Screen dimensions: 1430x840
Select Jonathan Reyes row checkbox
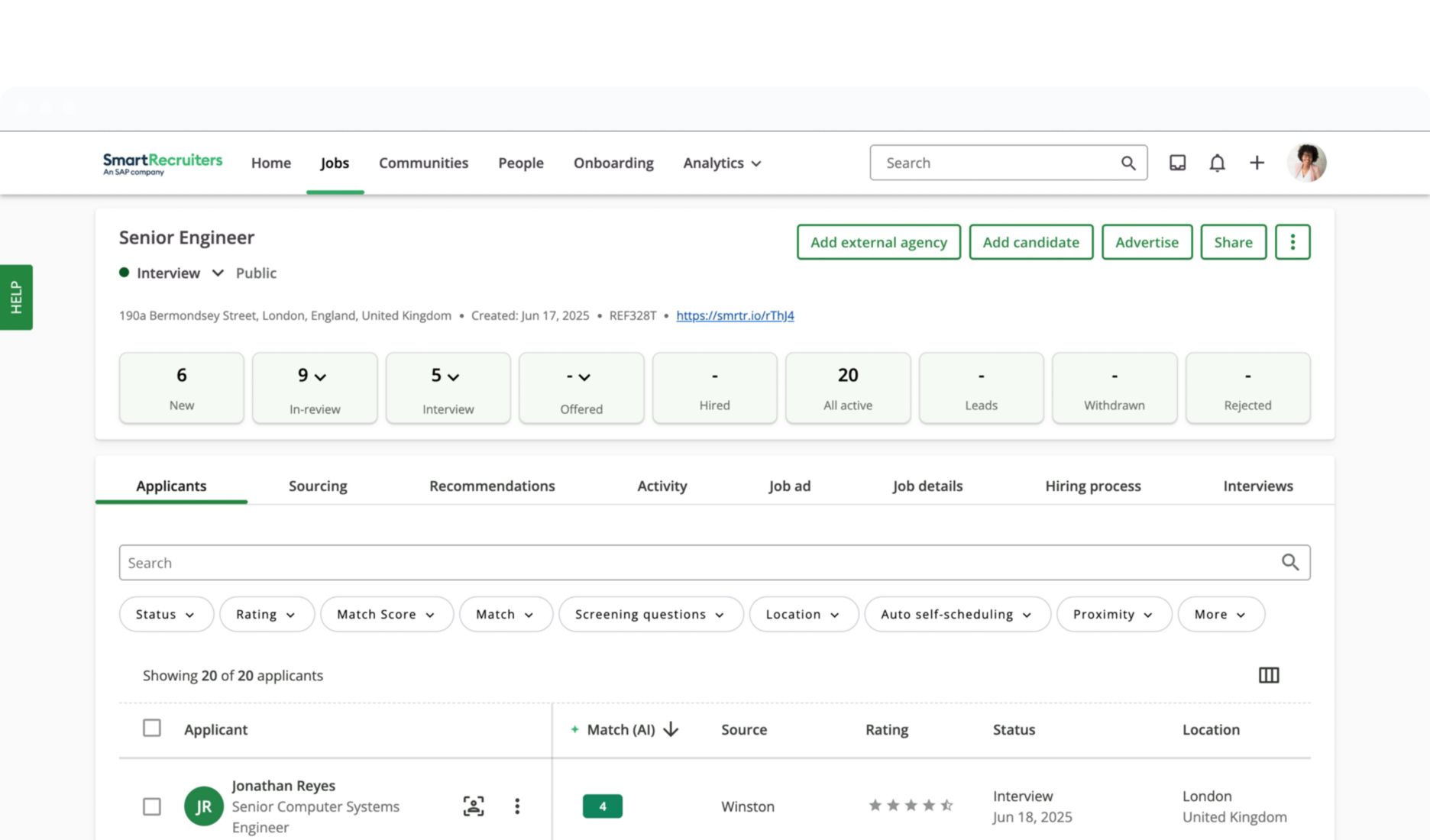tap(152, 806)
